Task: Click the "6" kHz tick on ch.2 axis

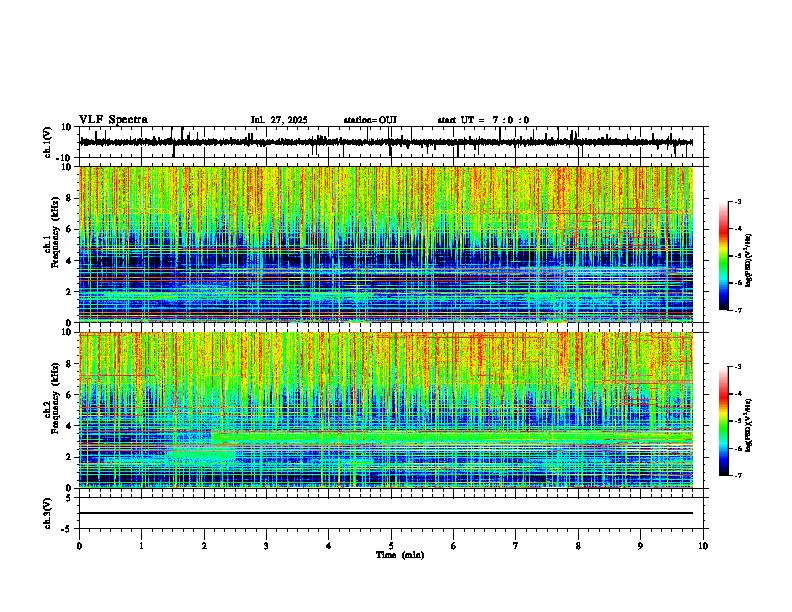Action: [71, 394]
